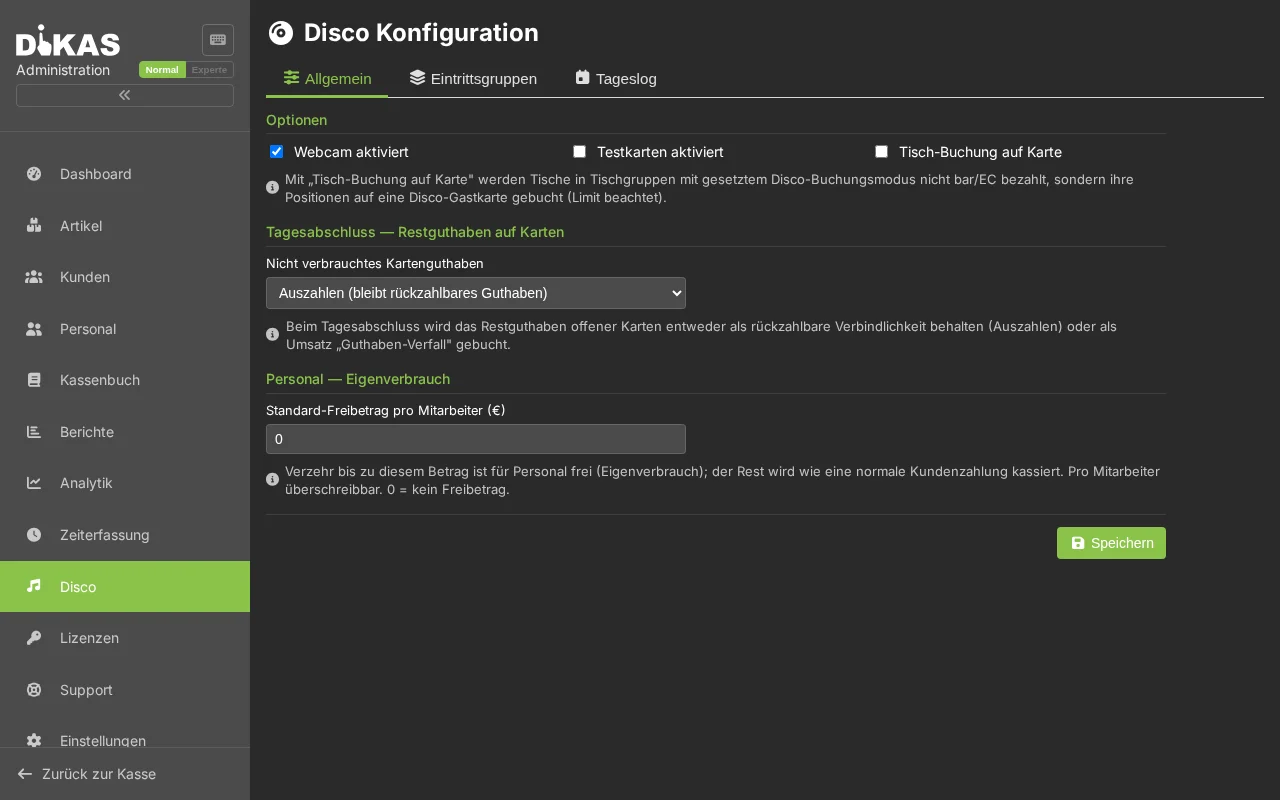Switch mode to Experte
The height and width of the screenshot is (800, 1280).
[x=210, y=70]
